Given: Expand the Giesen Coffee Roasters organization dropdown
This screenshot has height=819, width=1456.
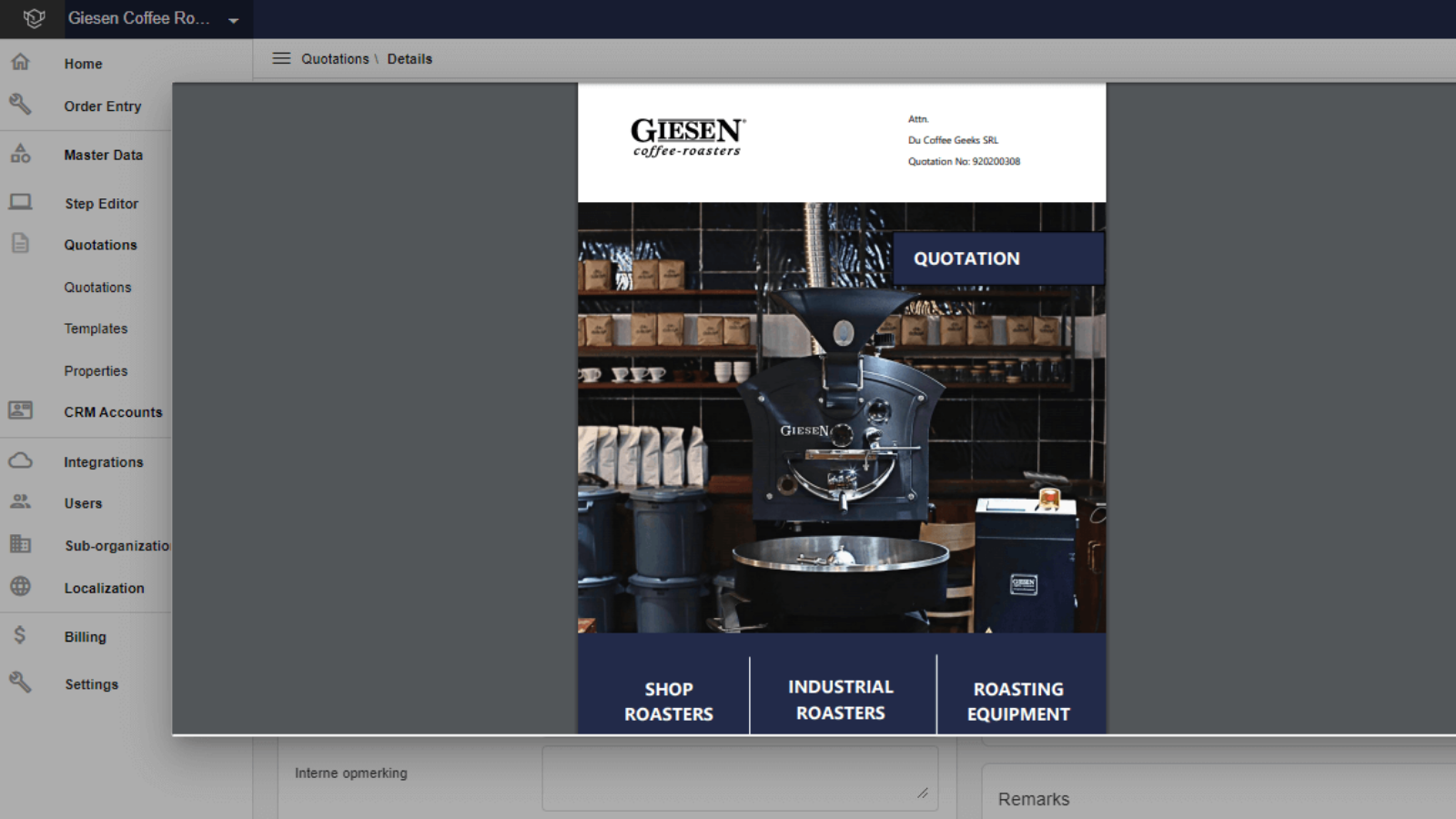Looking at the screenshot, I should tap(234, 20).
